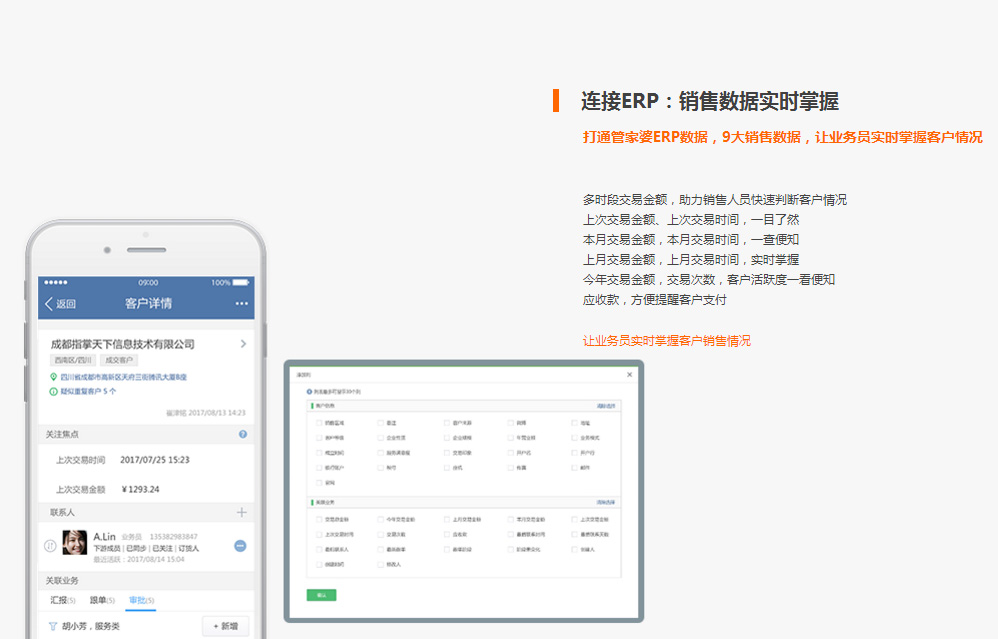This screenshot has width=998, height=639.
Task: Tap the 新增 button
Action: 225,626
